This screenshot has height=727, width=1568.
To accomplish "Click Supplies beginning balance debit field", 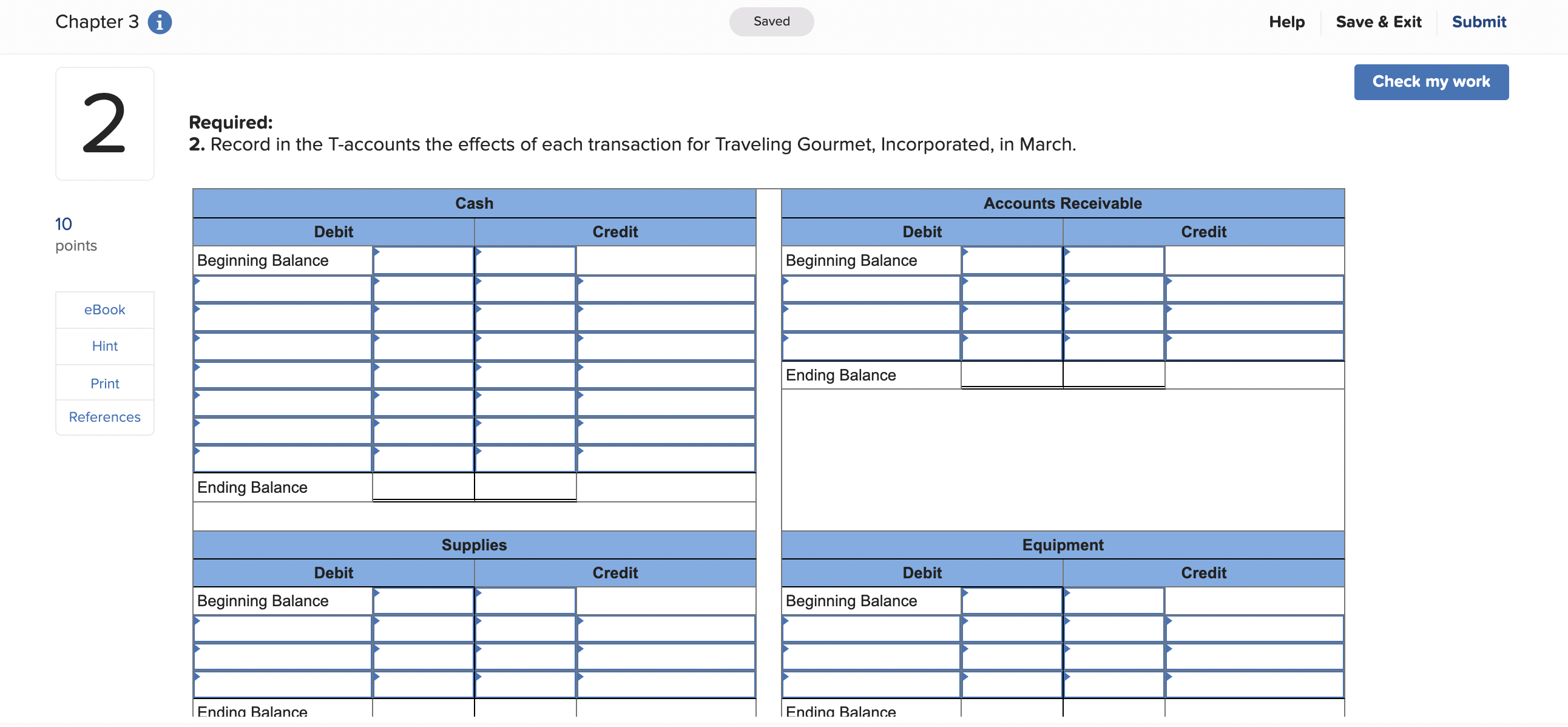I will pos(423,601).
